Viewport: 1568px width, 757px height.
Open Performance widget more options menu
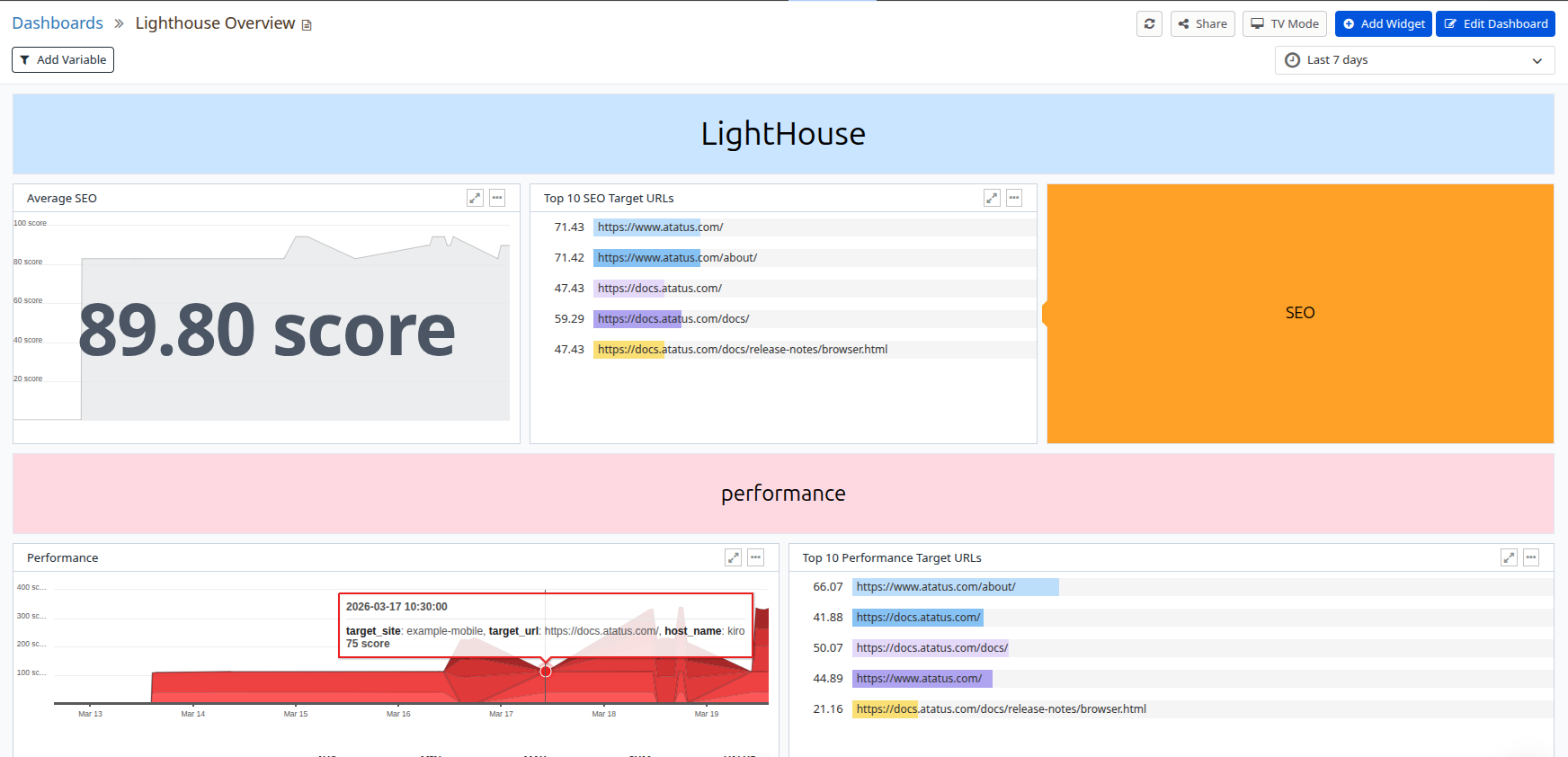[x=756, y=557]
